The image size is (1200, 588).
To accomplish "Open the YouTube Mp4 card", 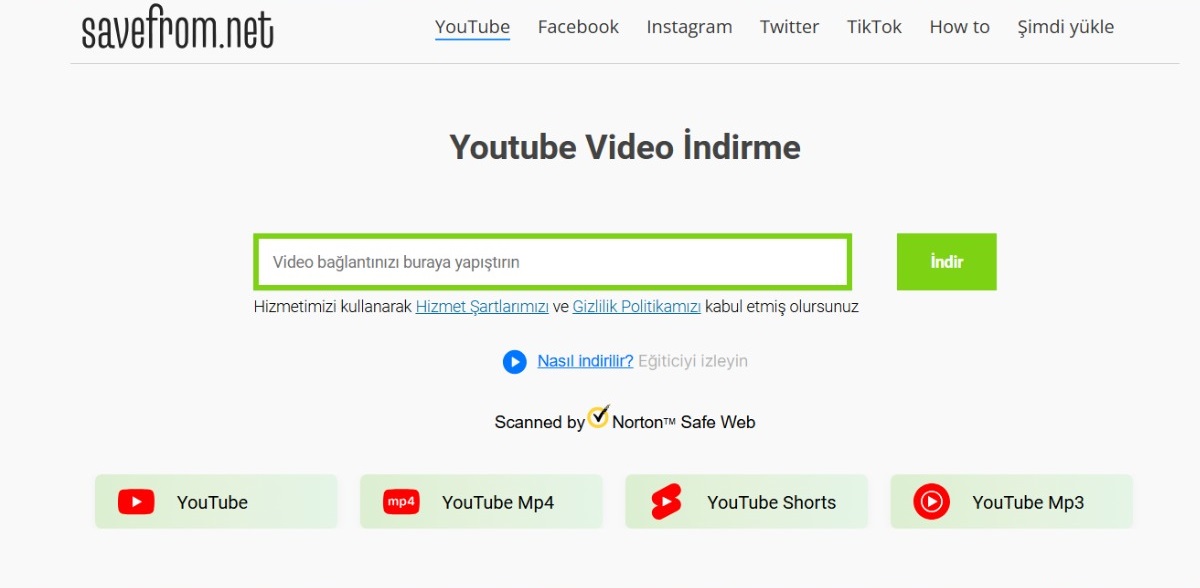I will (481, 501).
